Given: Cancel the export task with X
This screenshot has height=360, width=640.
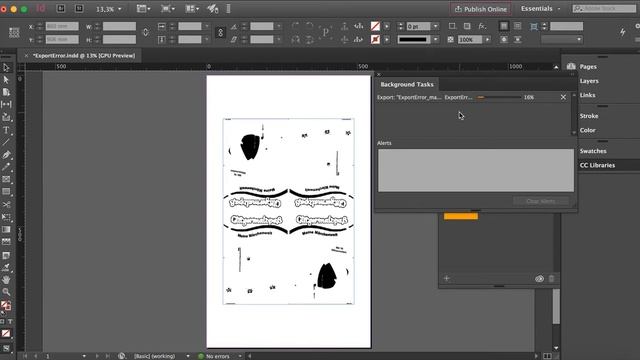Looking at the screenshot, I should pyautogui.click(x=563, y=97).
